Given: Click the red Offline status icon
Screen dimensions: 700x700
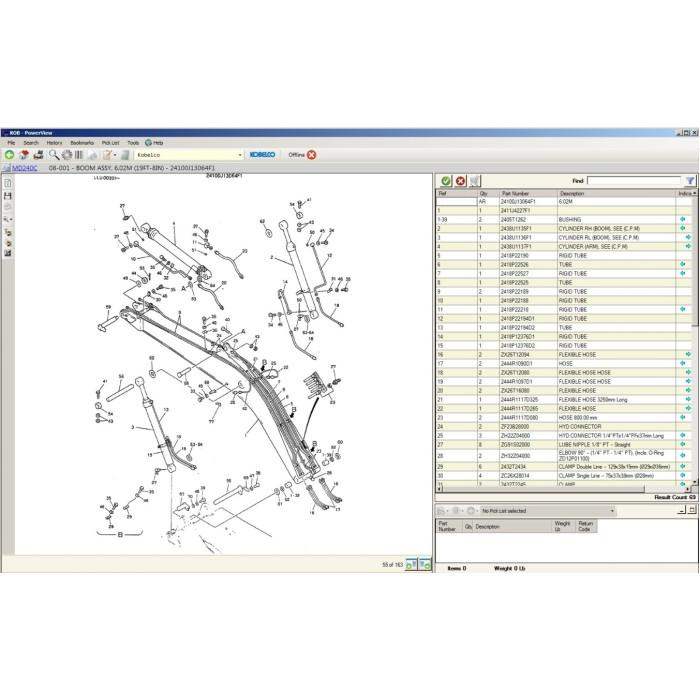Looking at the screenshot, I should pyautogui.click(x=312, y=155).
